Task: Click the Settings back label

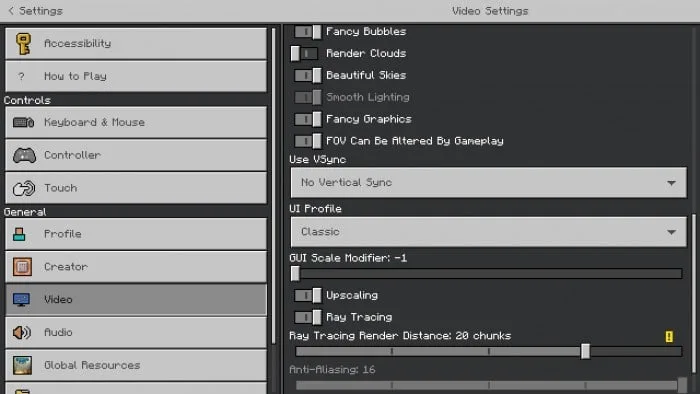Action: 41,11
